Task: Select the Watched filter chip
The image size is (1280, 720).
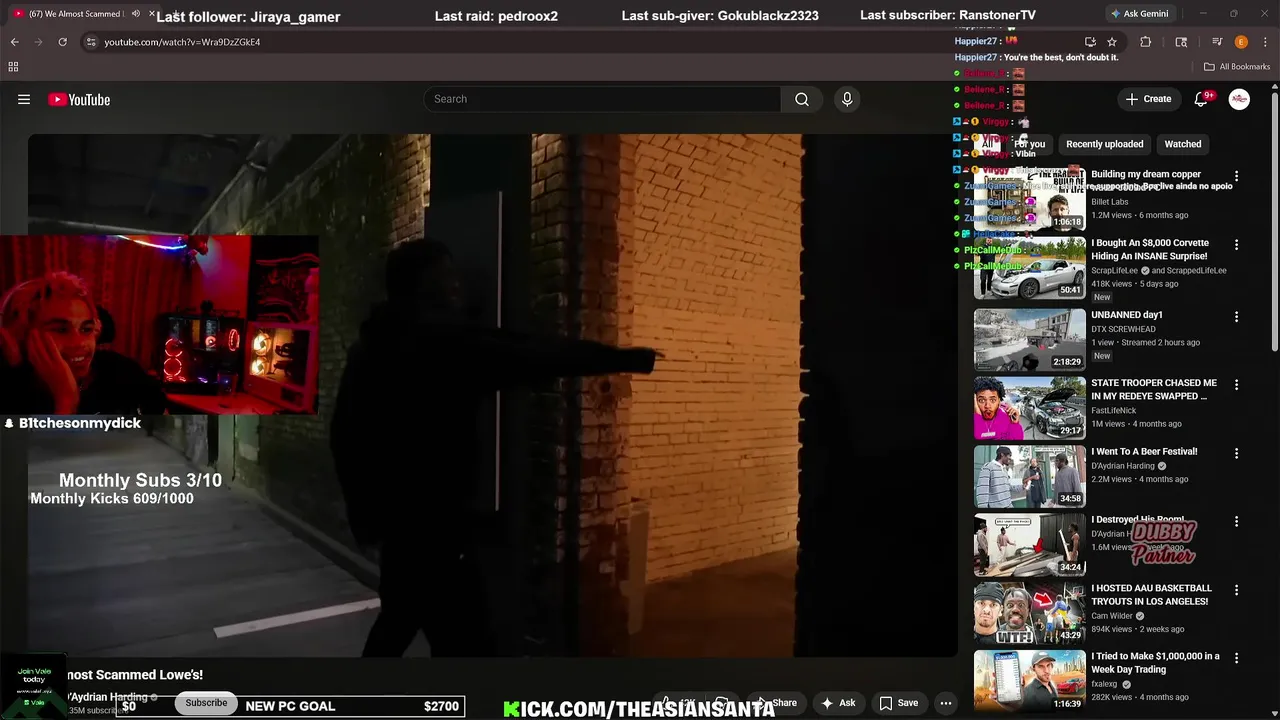Action: tap(1183, 144)
